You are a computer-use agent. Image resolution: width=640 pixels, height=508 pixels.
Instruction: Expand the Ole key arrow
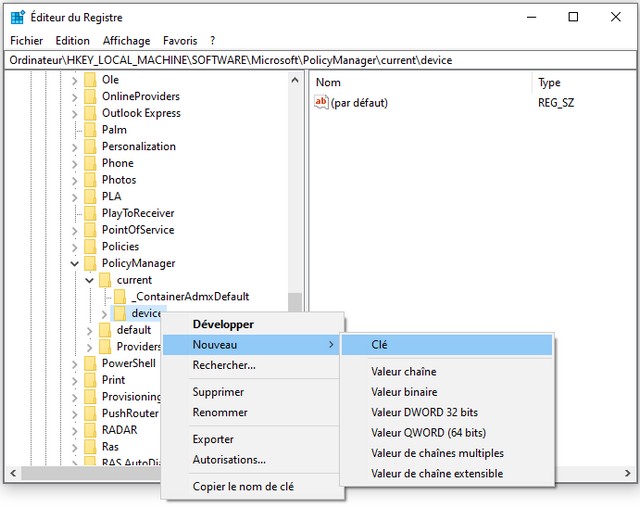pyautogui.click(x=74, y=80)
